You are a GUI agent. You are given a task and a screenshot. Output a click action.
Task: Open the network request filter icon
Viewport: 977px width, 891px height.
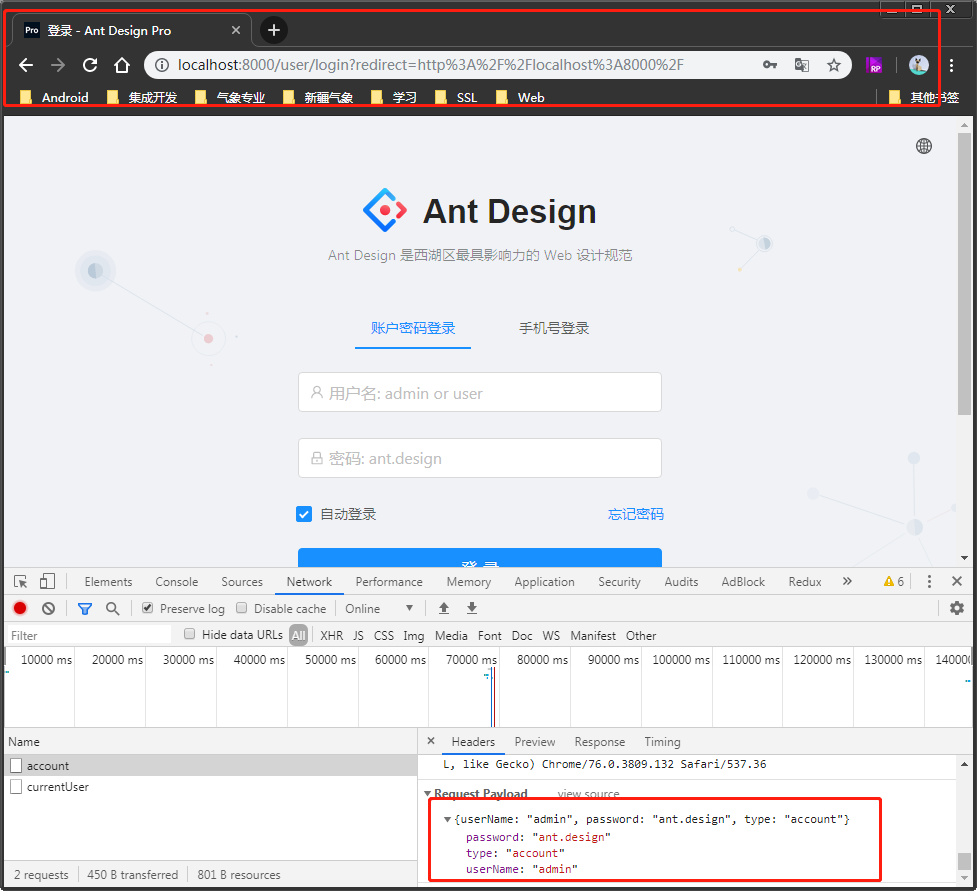(x=84, y=608)
